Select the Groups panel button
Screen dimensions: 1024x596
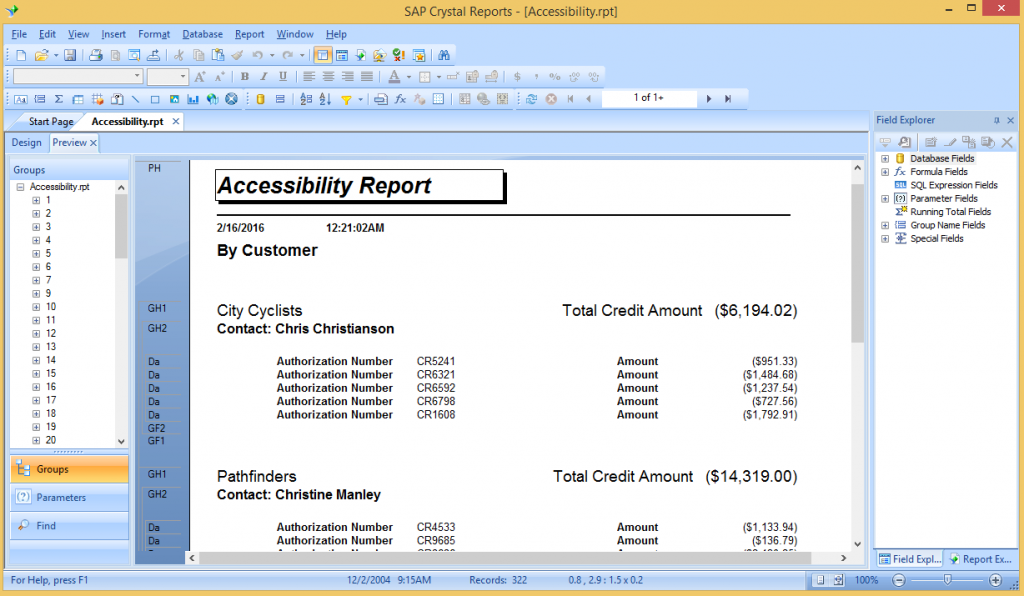click(x=69, y=469)
